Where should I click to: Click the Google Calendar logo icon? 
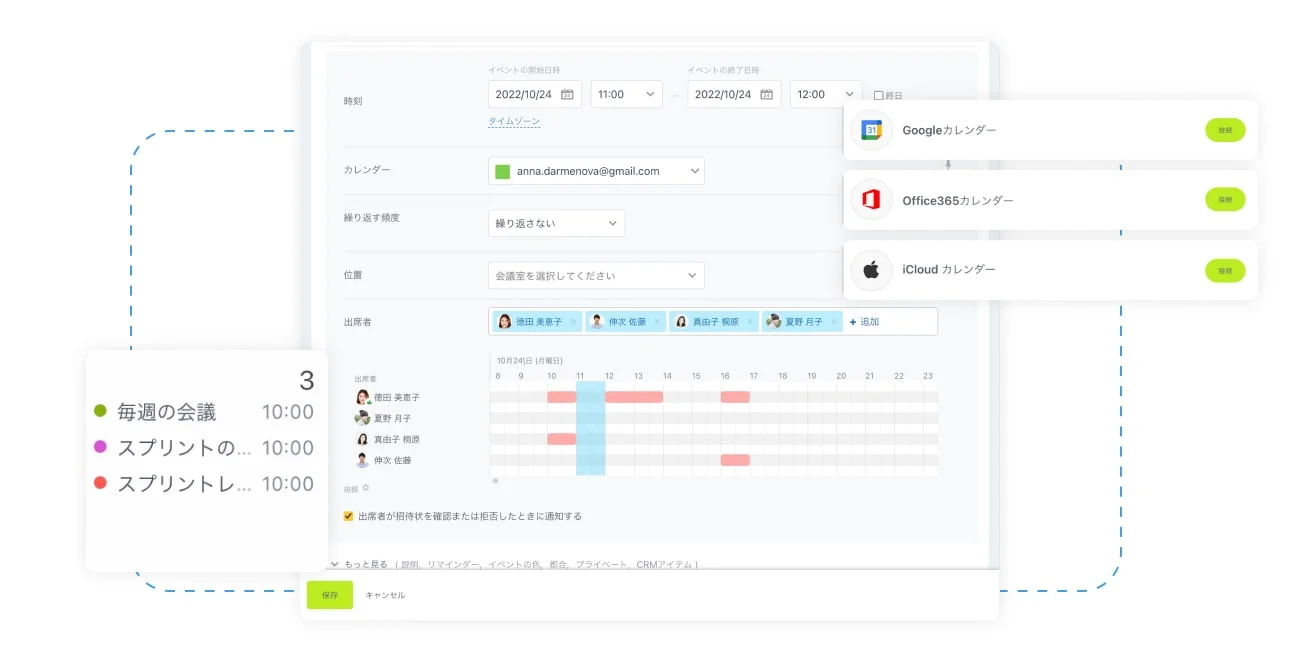tap(871, 130)
